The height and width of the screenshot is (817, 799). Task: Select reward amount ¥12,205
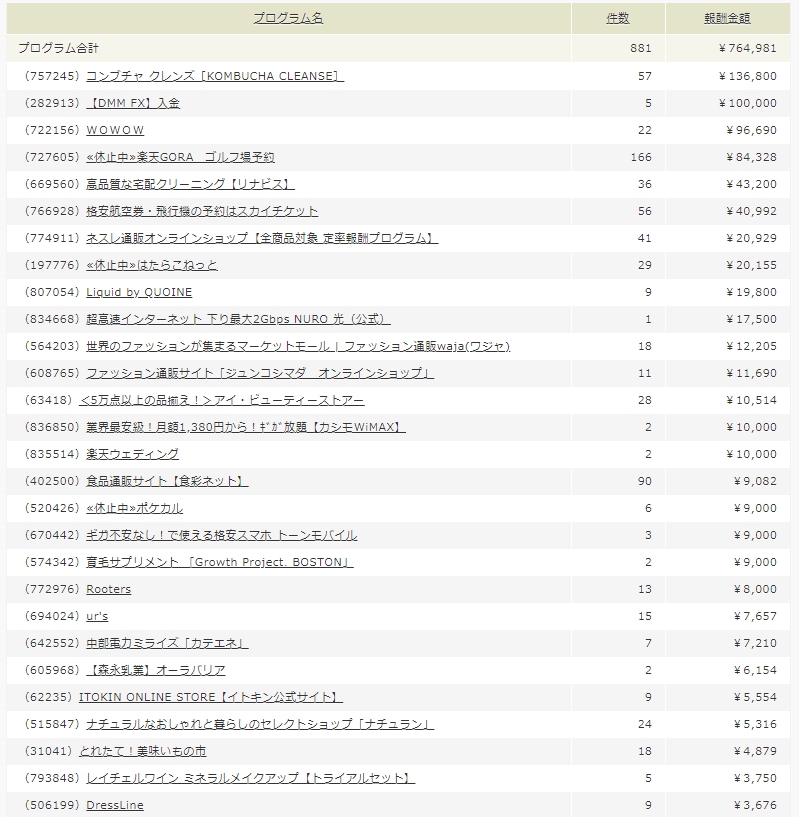[x=751, y=346]
